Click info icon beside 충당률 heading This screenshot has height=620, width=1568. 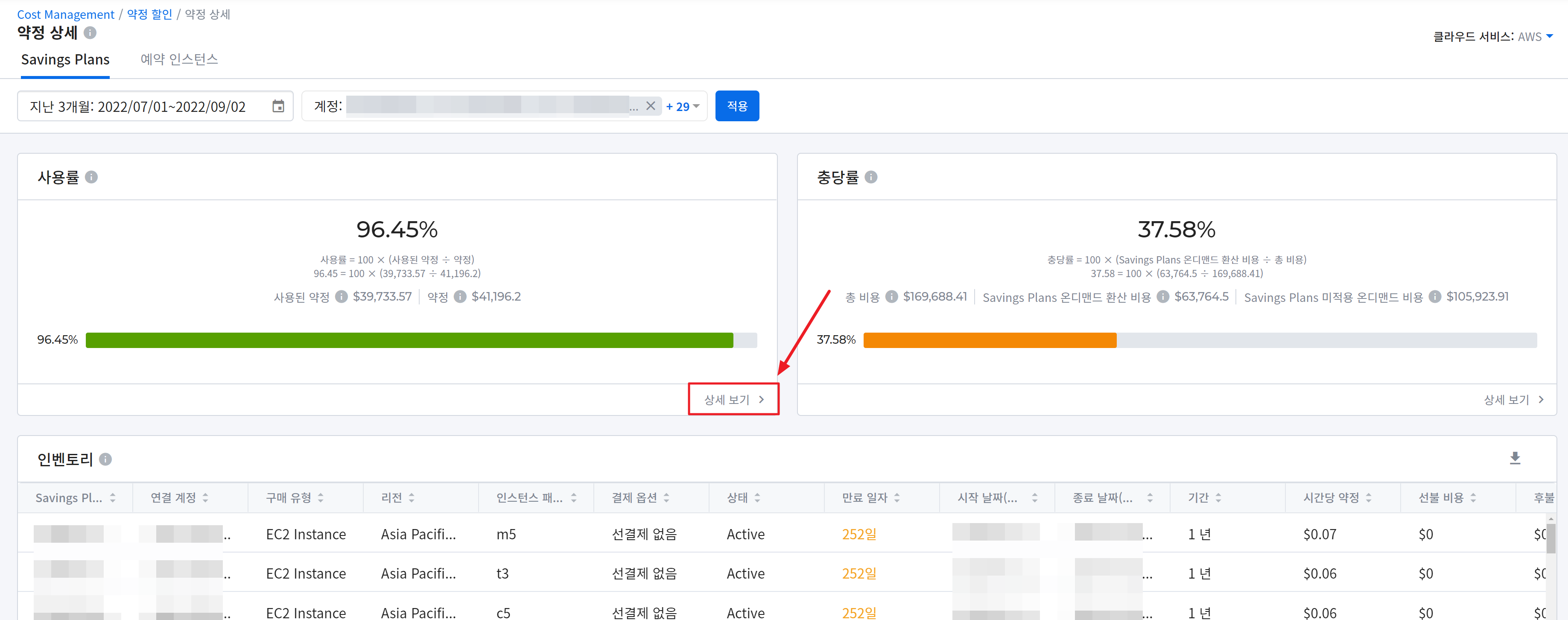pos(870,177)
